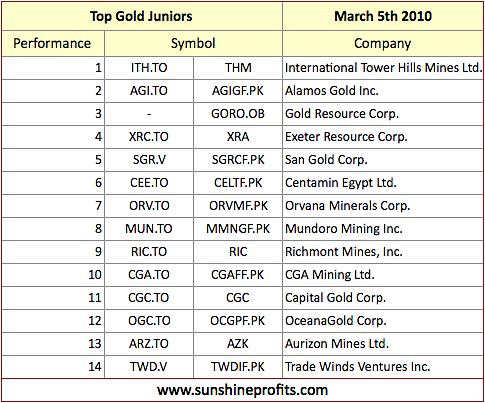Select the Performance column header
The width and height of the screenshot is (485, 403).
click(53, 44)
